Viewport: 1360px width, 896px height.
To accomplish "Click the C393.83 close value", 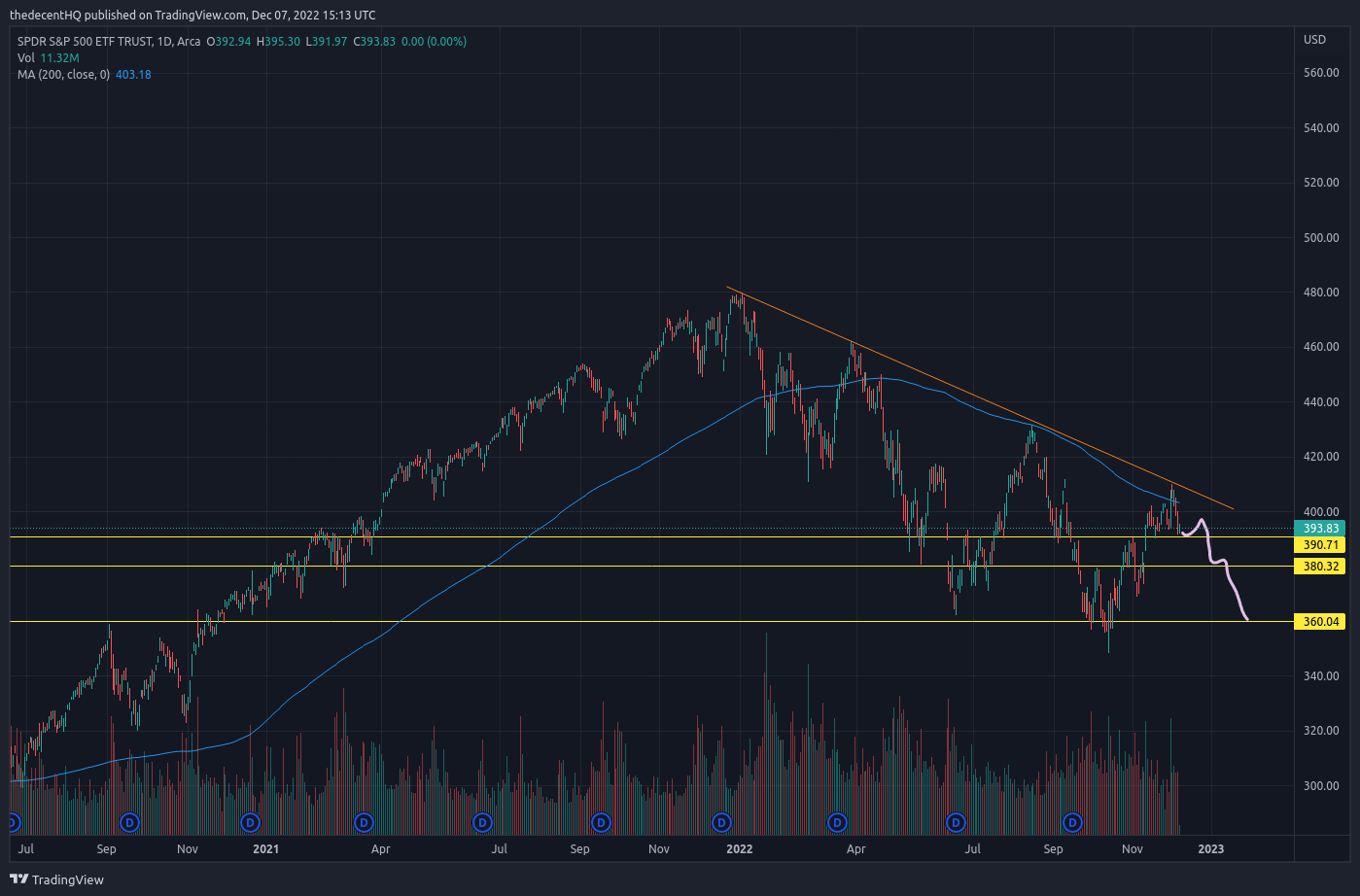I will click(x=373, y=42).
